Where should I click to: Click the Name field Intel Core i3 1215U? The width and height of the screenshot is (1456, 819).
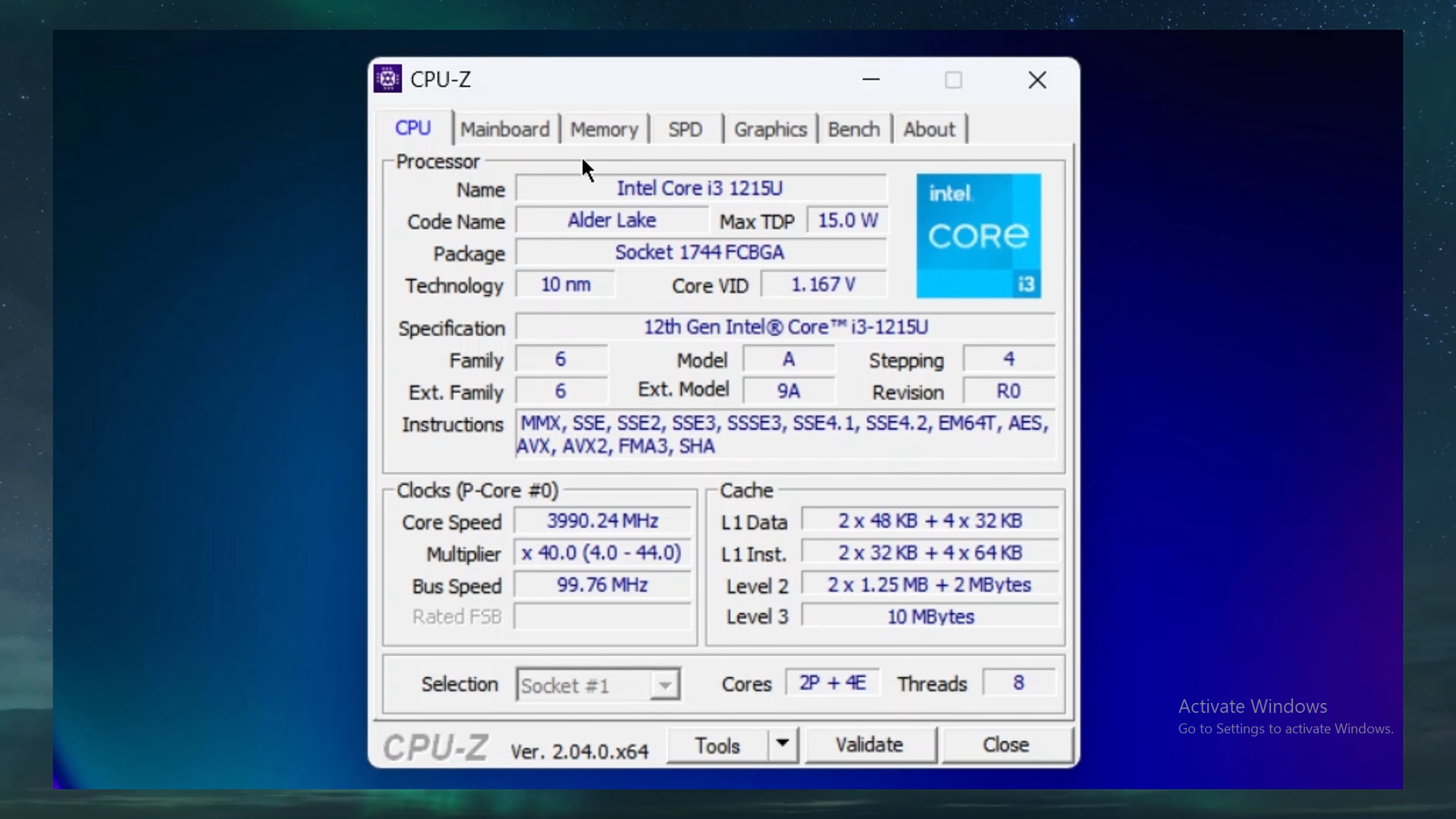tap(701, 188)
